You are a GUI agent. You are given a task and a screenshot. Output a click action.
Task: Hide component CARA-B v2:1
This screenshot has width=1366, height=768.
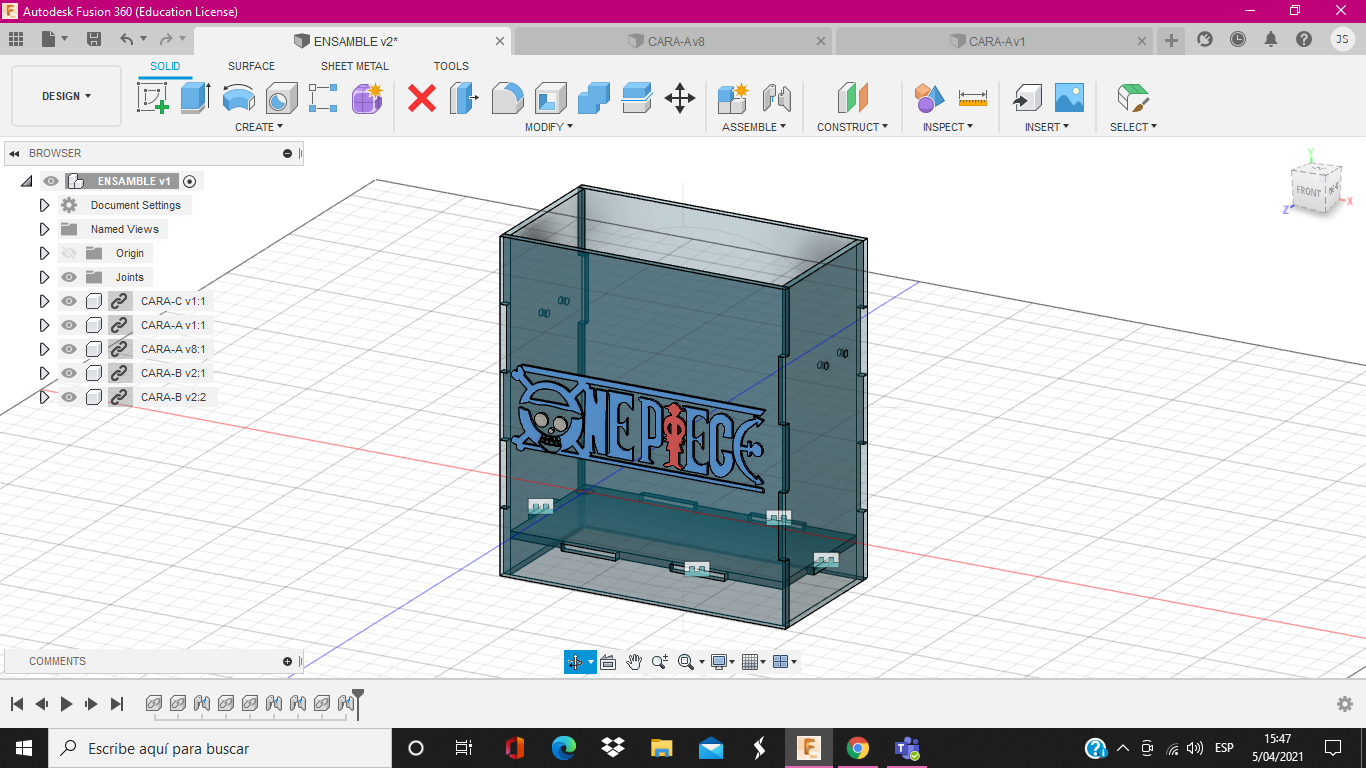click(x=69, y=373)
